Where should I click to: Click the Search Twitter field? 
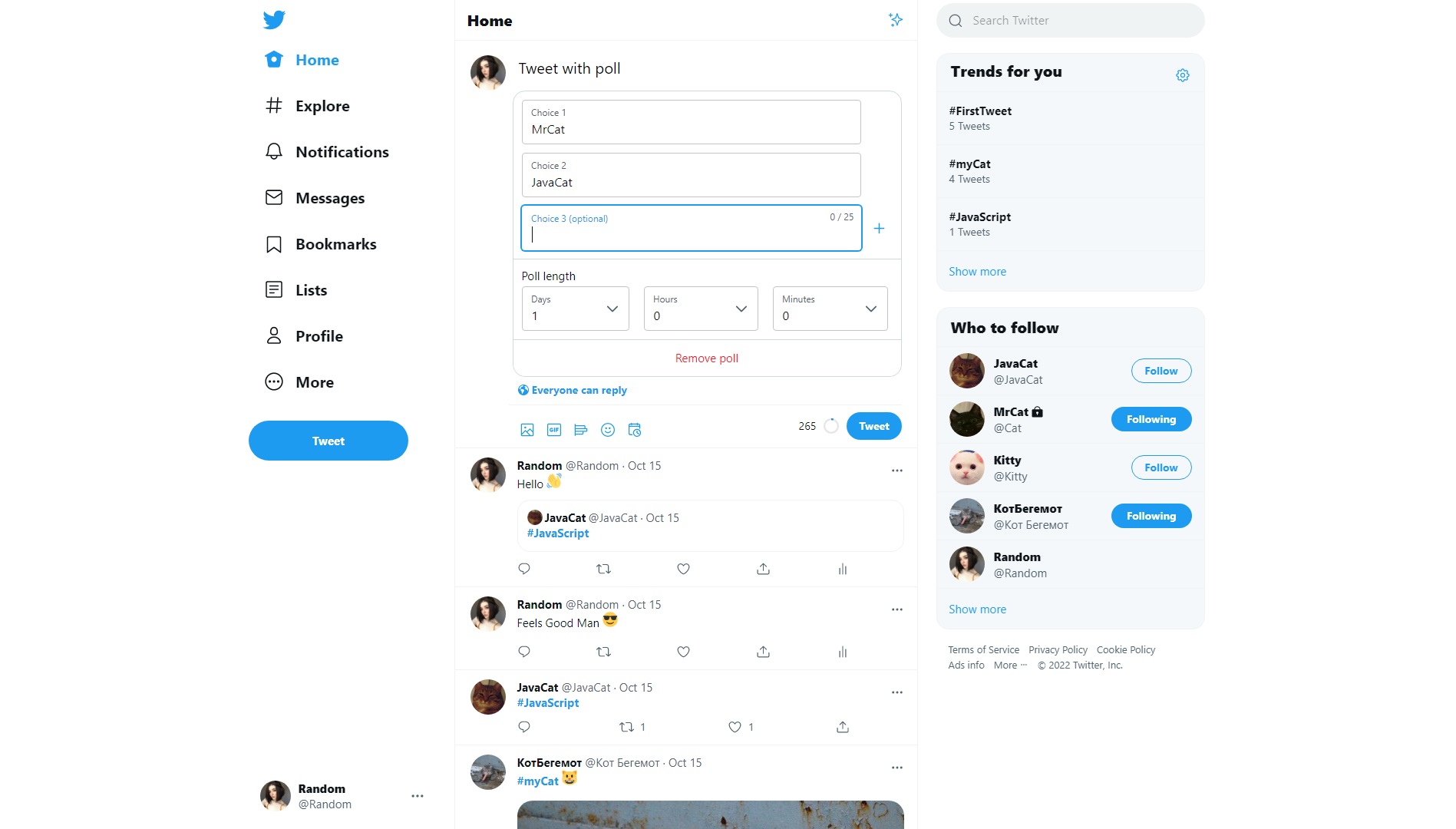coord(1071,21)
